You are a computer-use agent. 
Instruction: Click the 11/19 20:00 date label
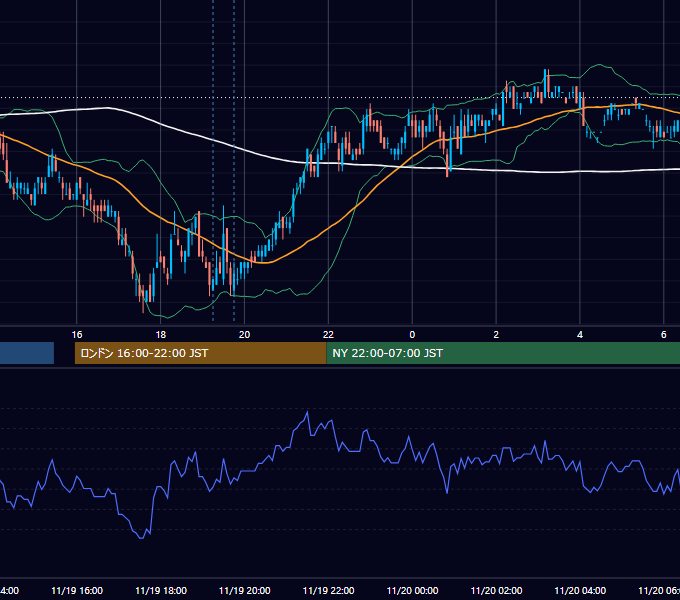(x=245, y=591)
